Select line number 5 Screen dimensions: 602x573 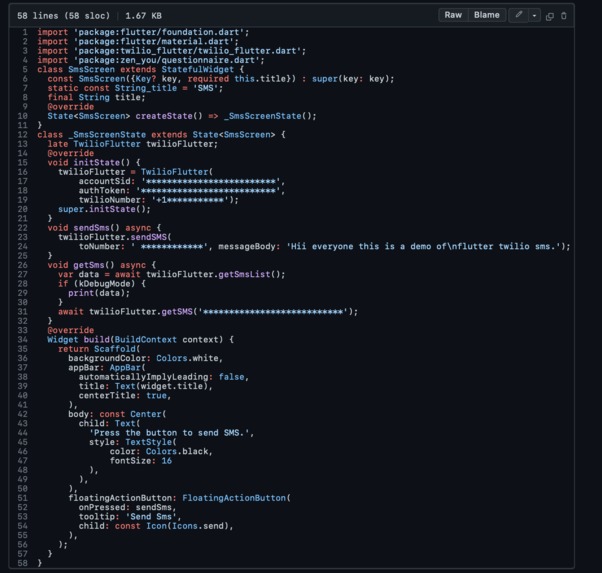click(25, 70)
